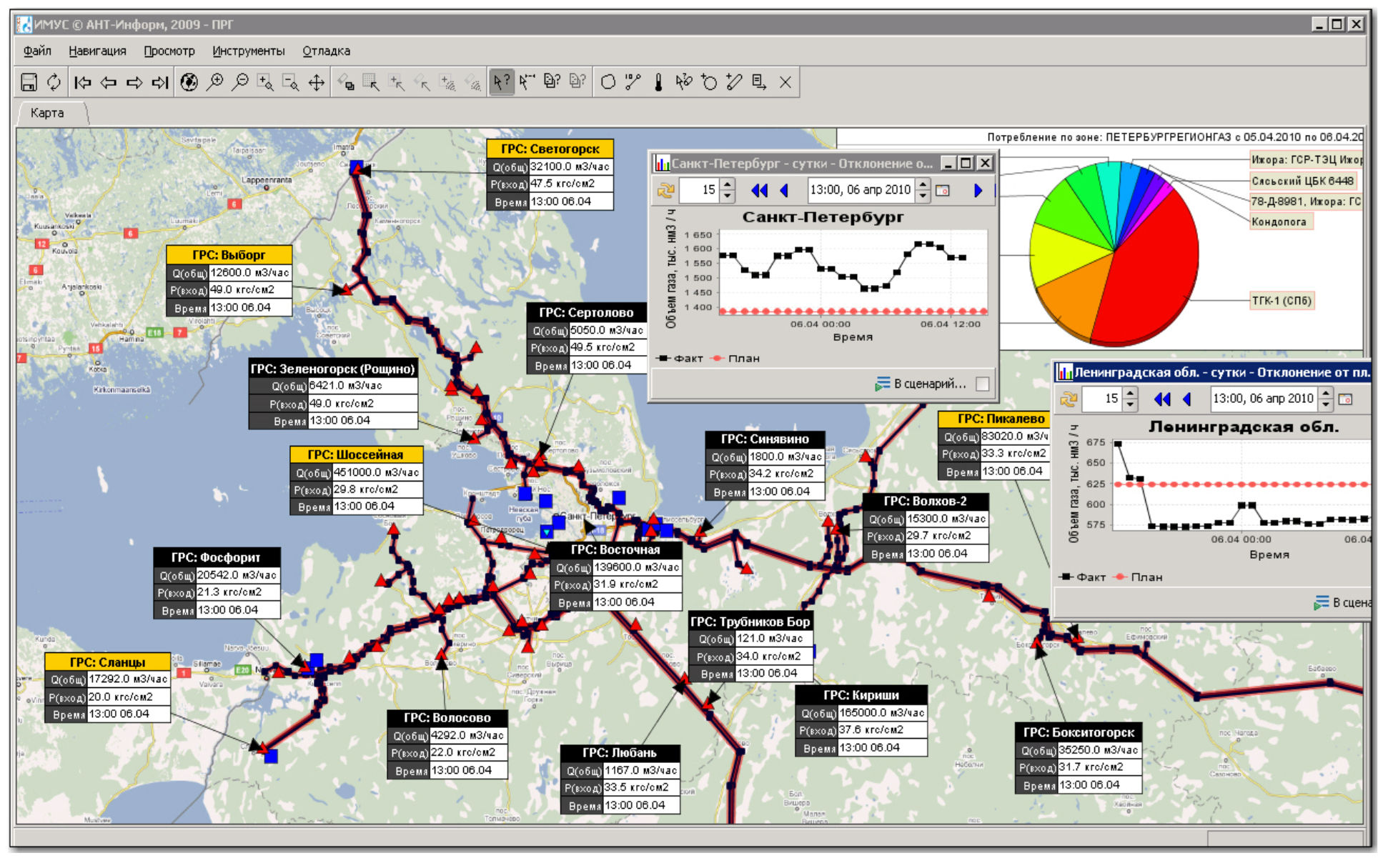
Task: Select the Zoom In magnifier tool
Action: [214, 83]
